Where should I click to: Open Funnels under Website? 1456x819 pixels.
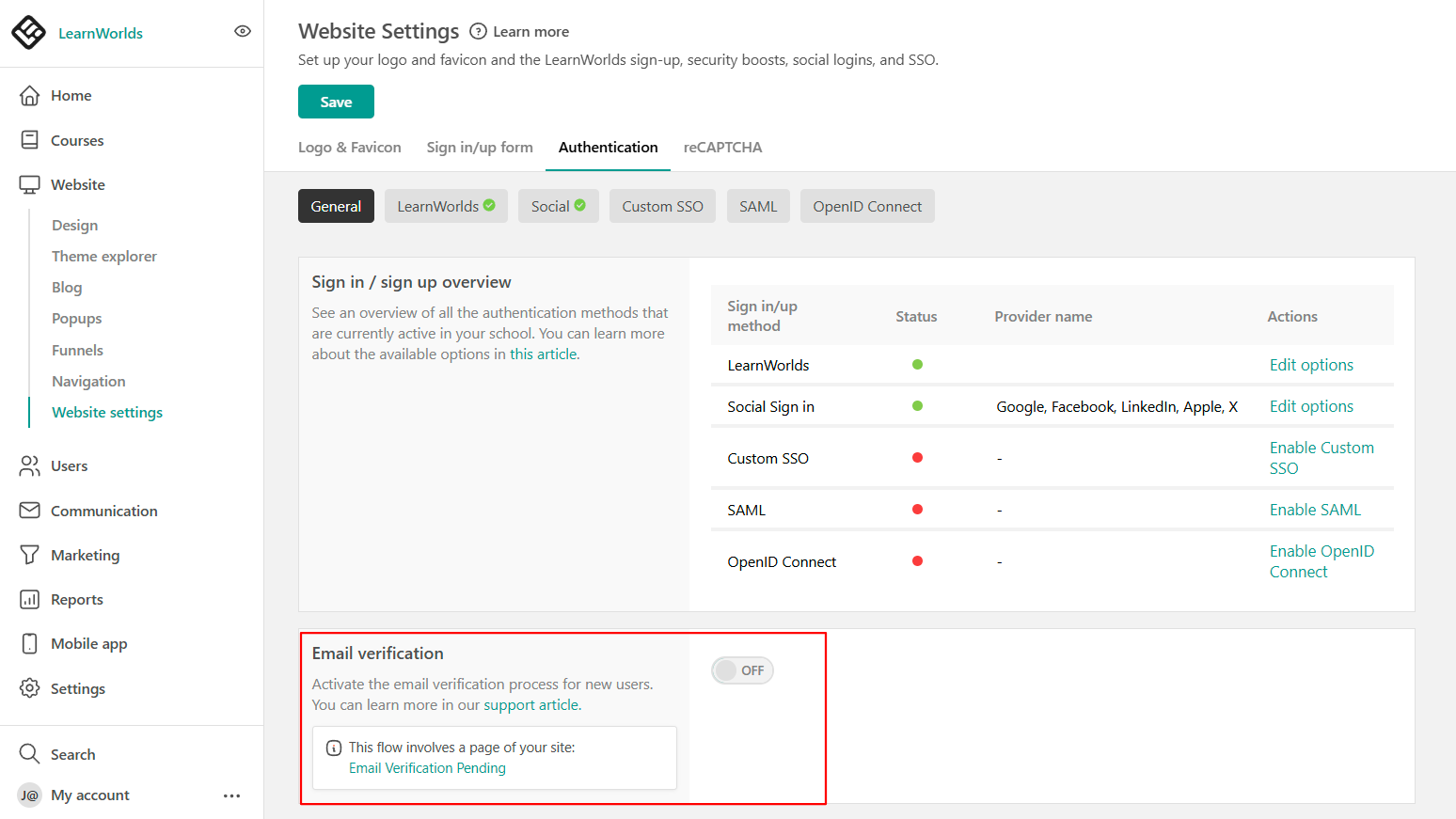(x=77, y=350)
